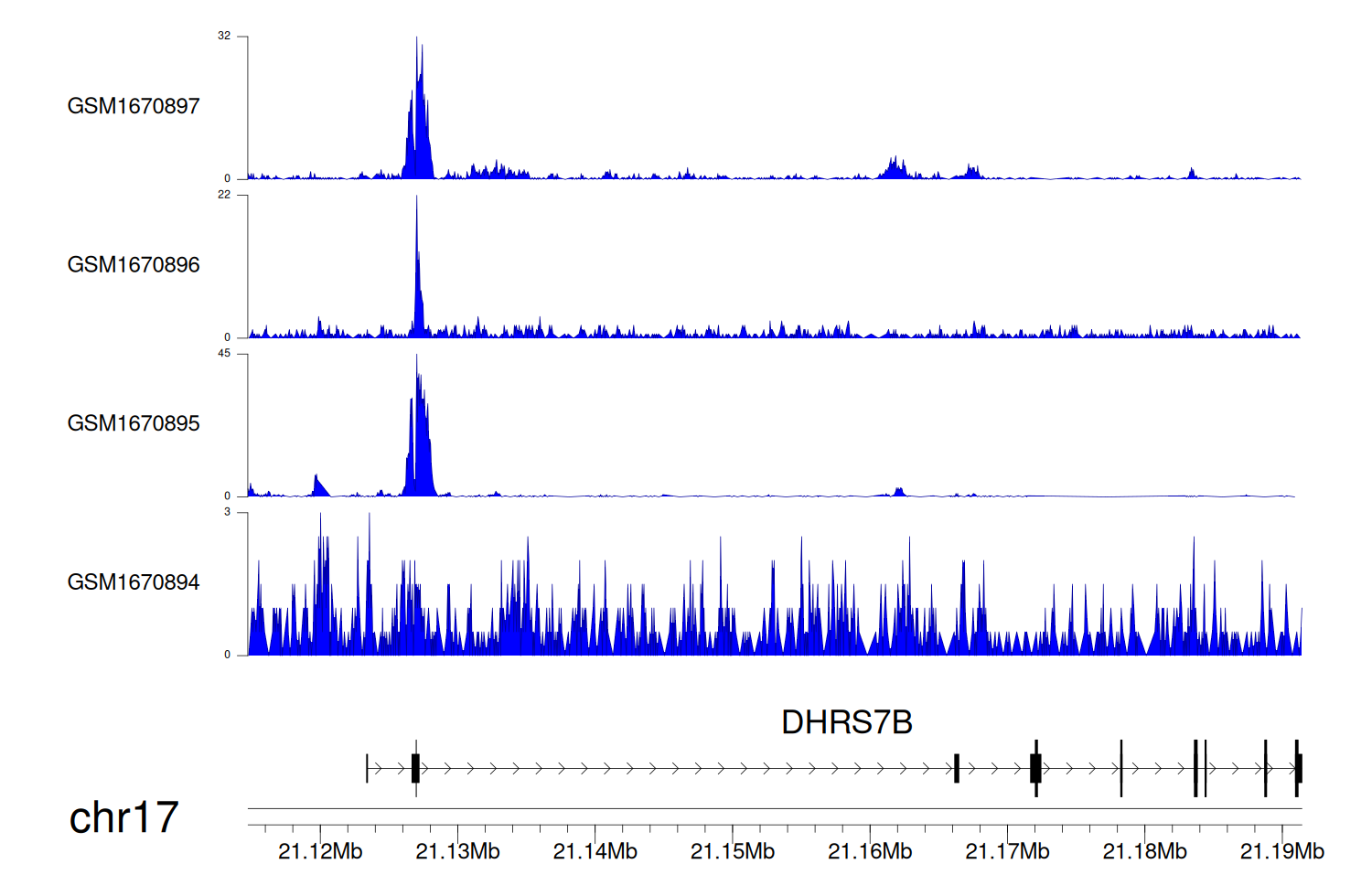Click the y-axis maximum value 45

(224, 354)
